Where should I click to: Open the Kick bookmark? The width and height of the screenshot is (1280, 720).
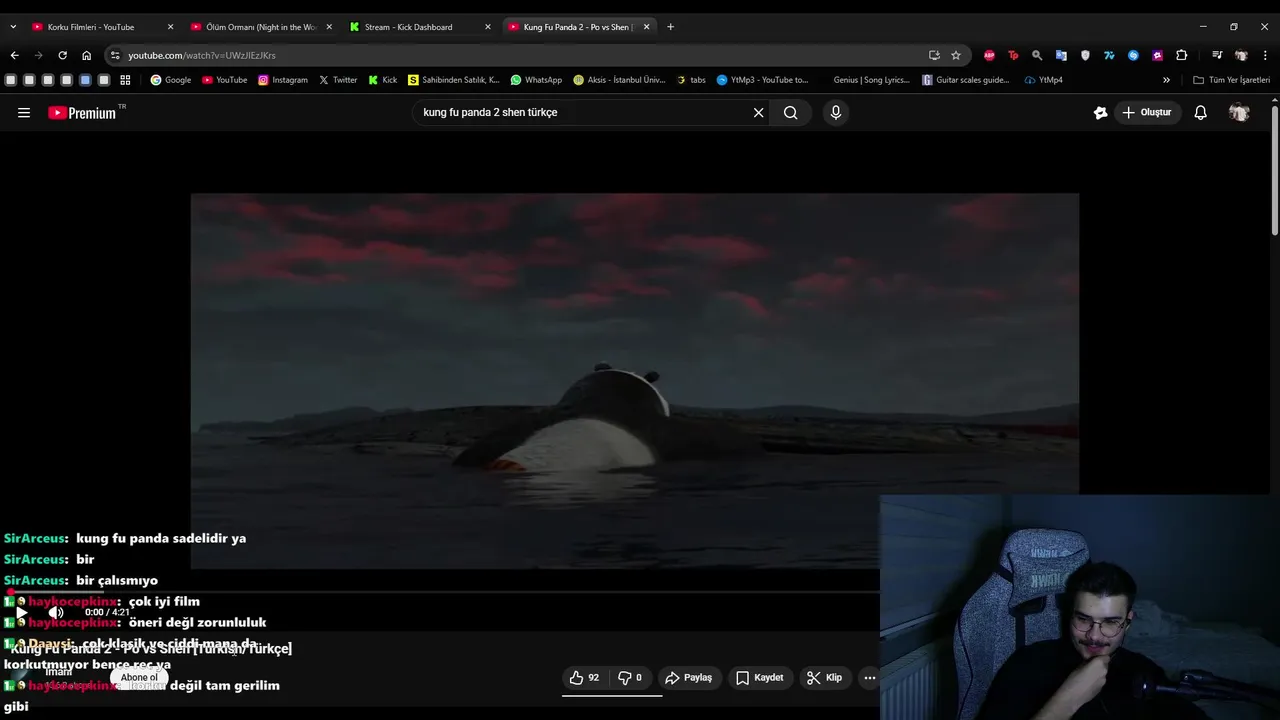coord(383,80)
